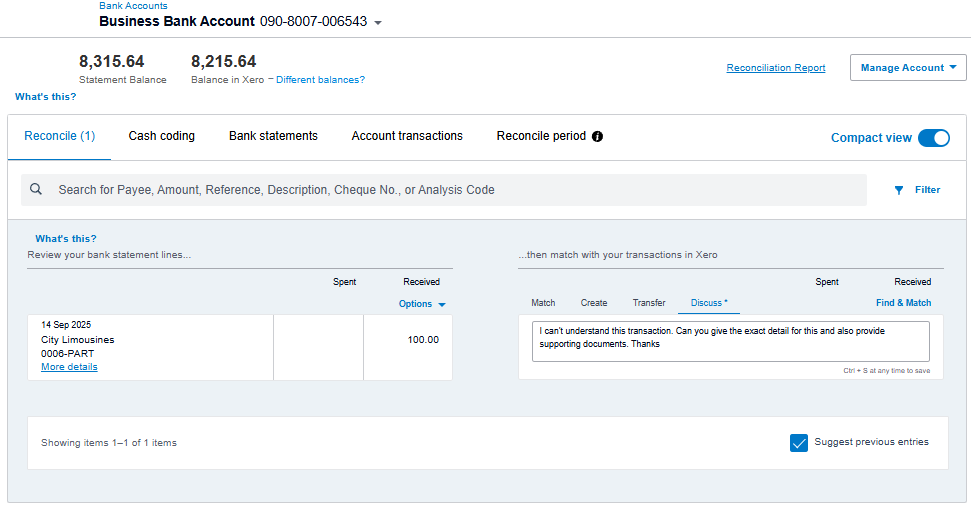971x507 pixels.
Task: Open the Bank statements tab
Action: pos(273,136)
